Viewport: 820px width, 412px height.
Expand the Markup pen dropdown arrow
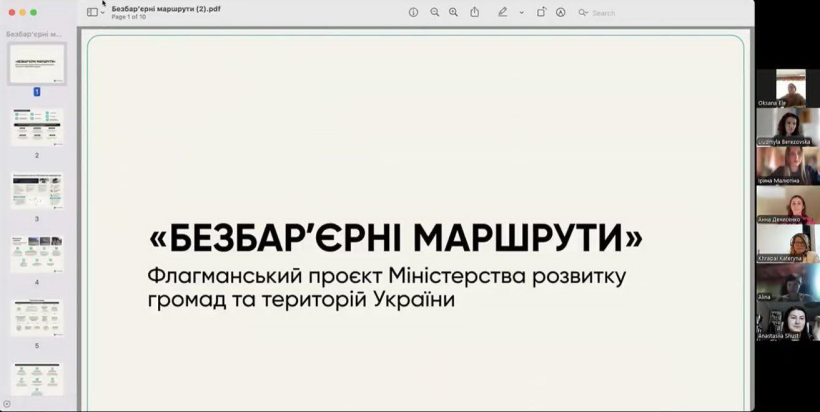[x=521, y=13]
